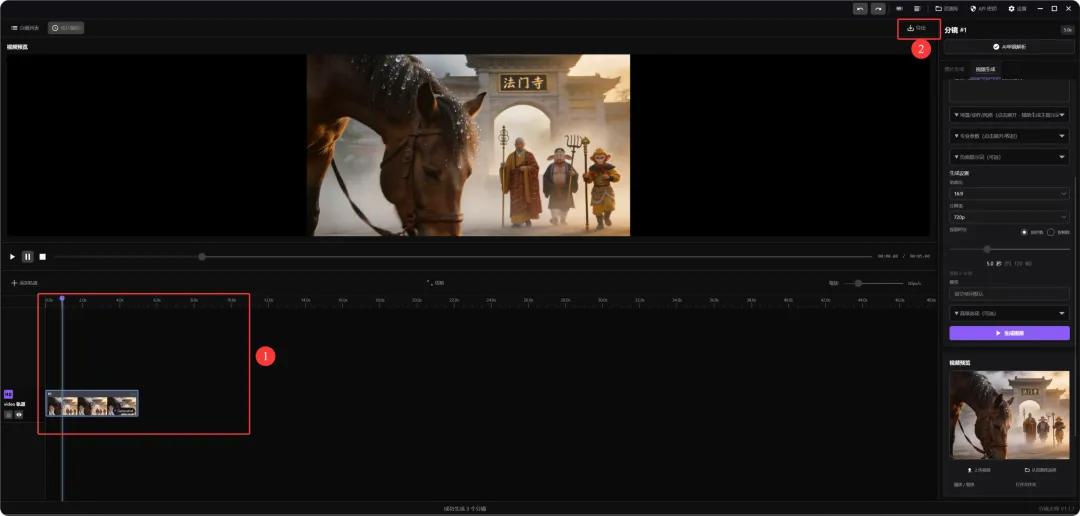Pause playback with the pause icon
Image resolution: width=1080 pixels, height=516 pixels.
click(x=28, y=257)
